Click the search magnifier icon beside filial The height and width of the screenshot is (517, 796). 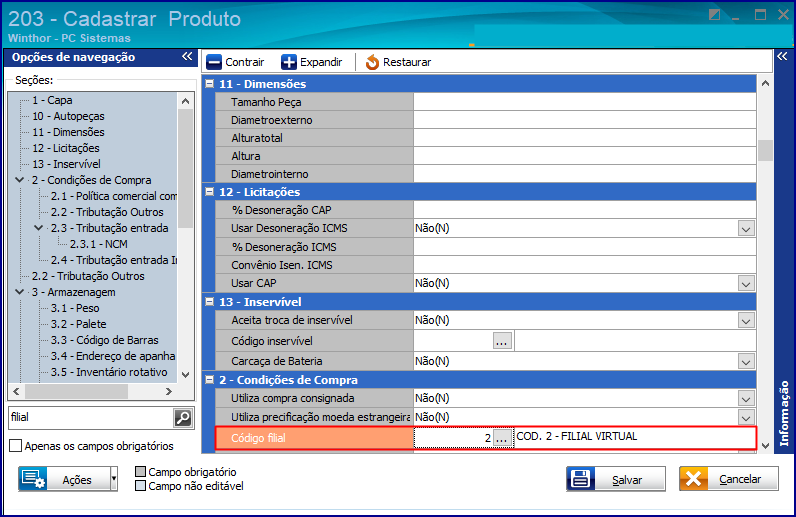click(x=183, y=417)
